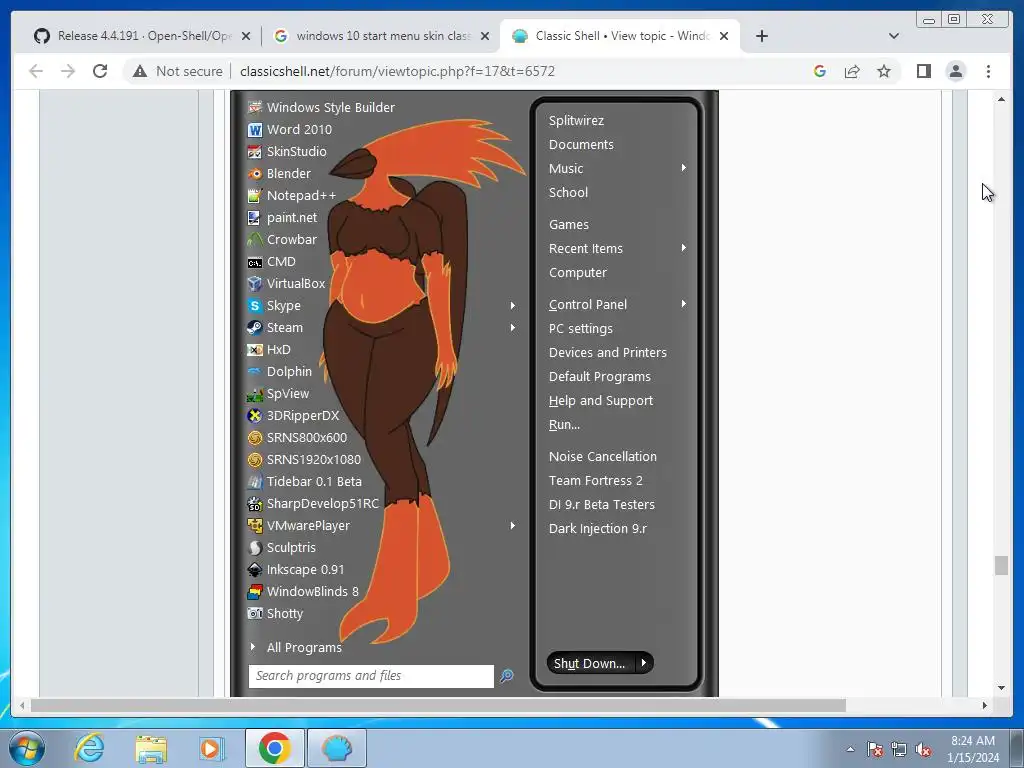Click the SkinStudio icon
This screenshot has width=1024, height=768.
(255, 152)
